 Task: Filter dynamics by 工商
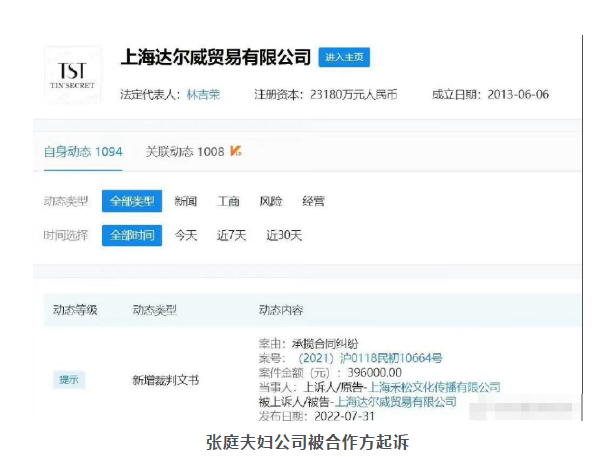pos(228,201)
